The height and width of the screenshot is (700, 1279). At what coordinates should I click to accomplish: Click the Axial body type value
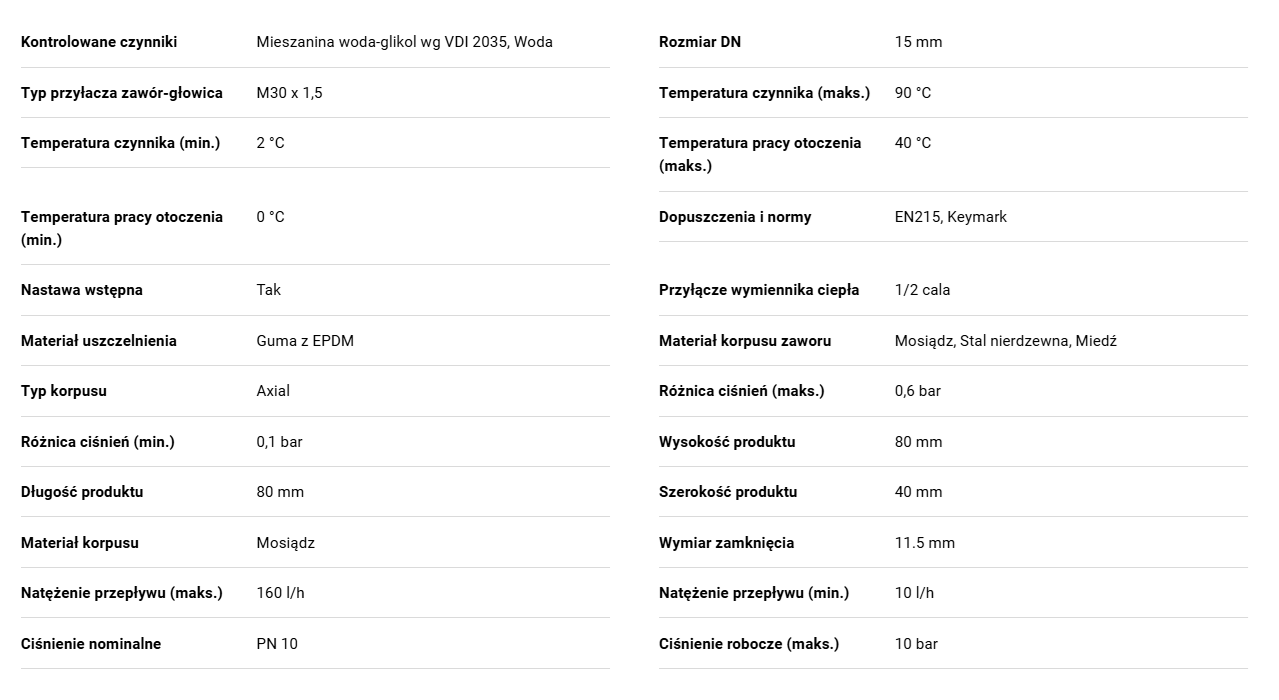pos(273,391)
